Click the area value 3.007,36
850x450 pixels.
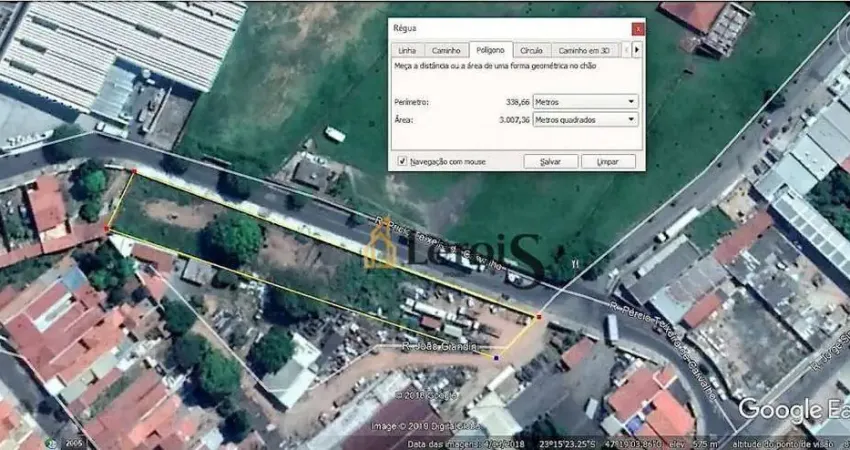point(514,120)
